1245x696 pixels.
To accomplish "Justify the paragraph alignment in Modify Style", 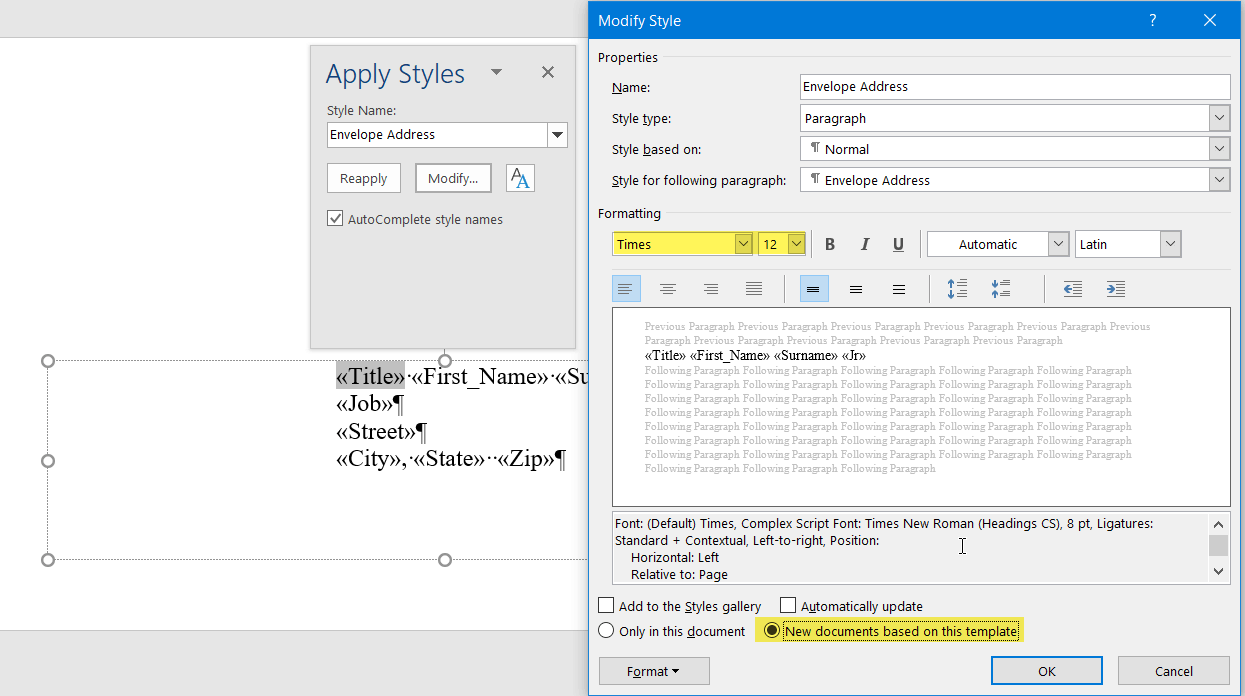I will [x=754, y=289].
